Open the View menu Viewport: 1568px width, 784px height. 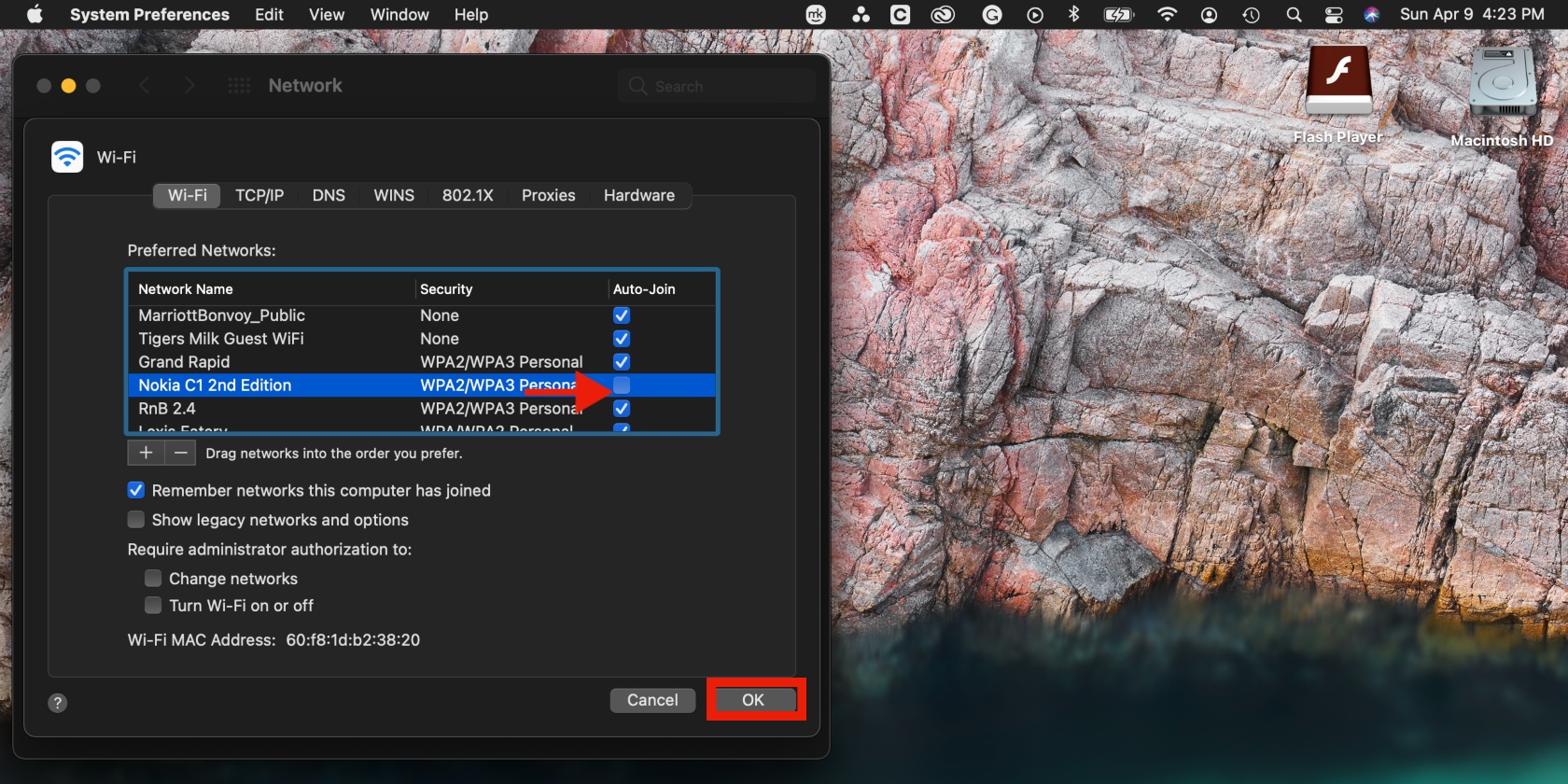click(x=327, y=15)
